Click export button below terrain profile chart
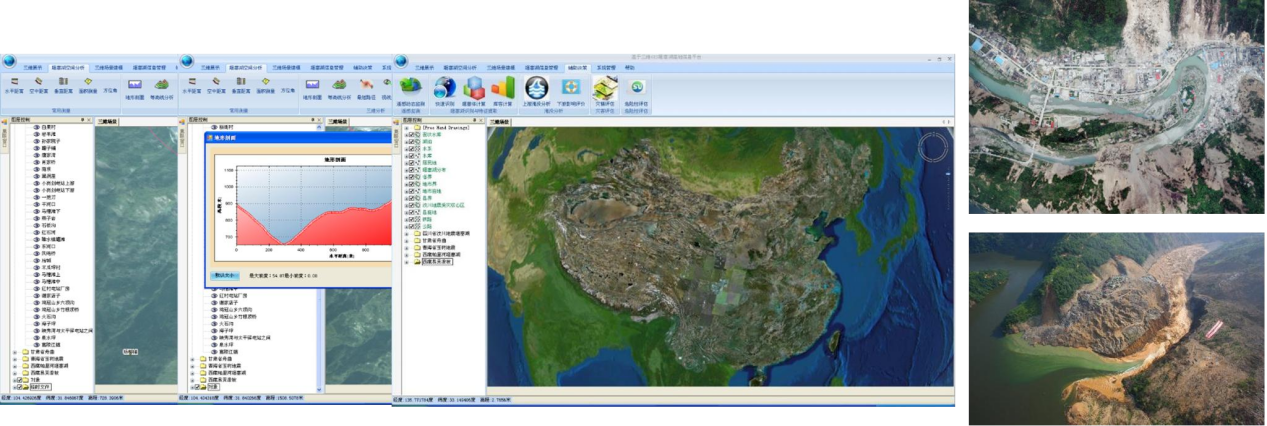Screen dimensions: 1267x426 [x=227, y=276]
